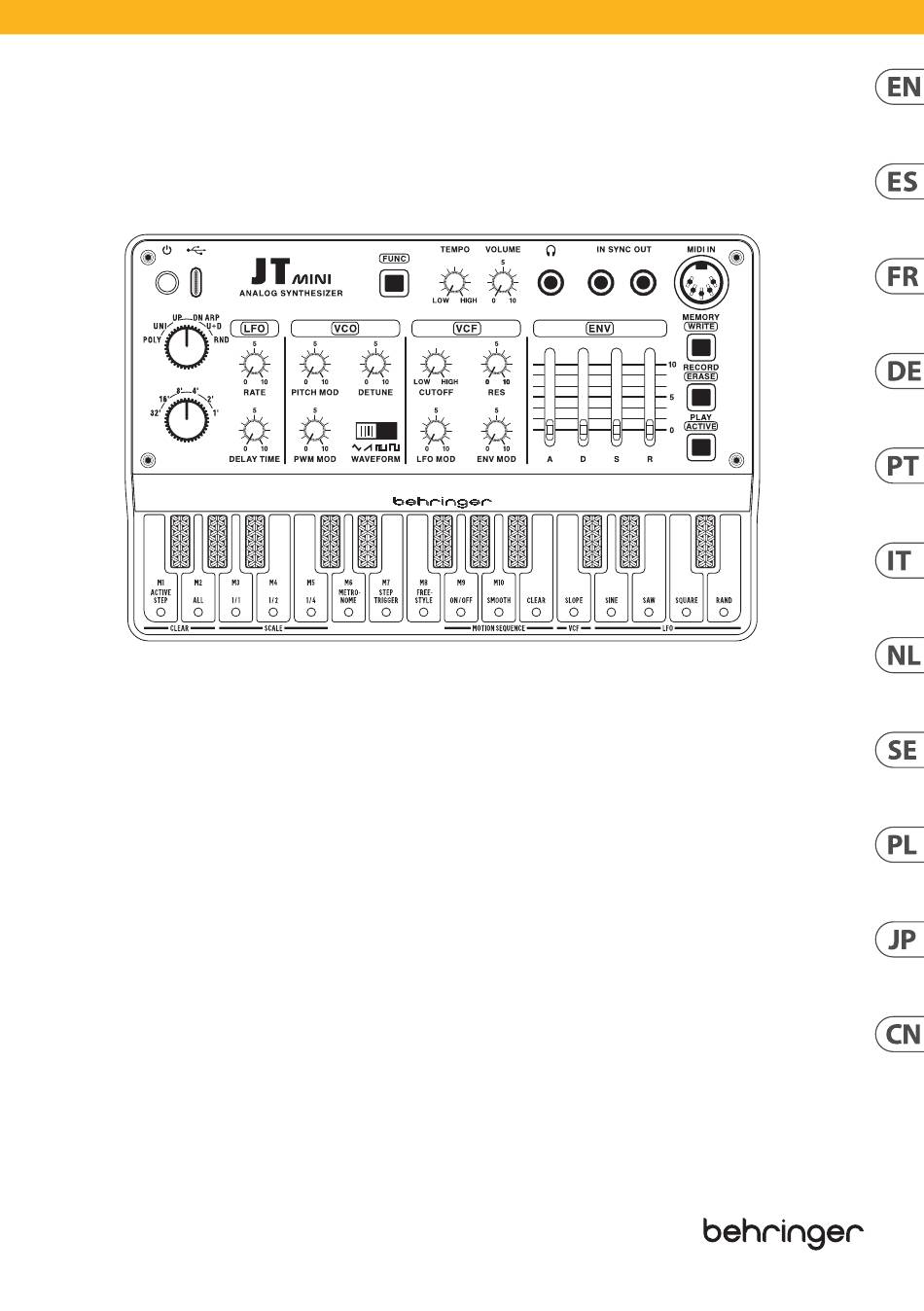924x1311 pixels.
Task: Click the MIDI IN connector
Action: [x=701, y=286]
